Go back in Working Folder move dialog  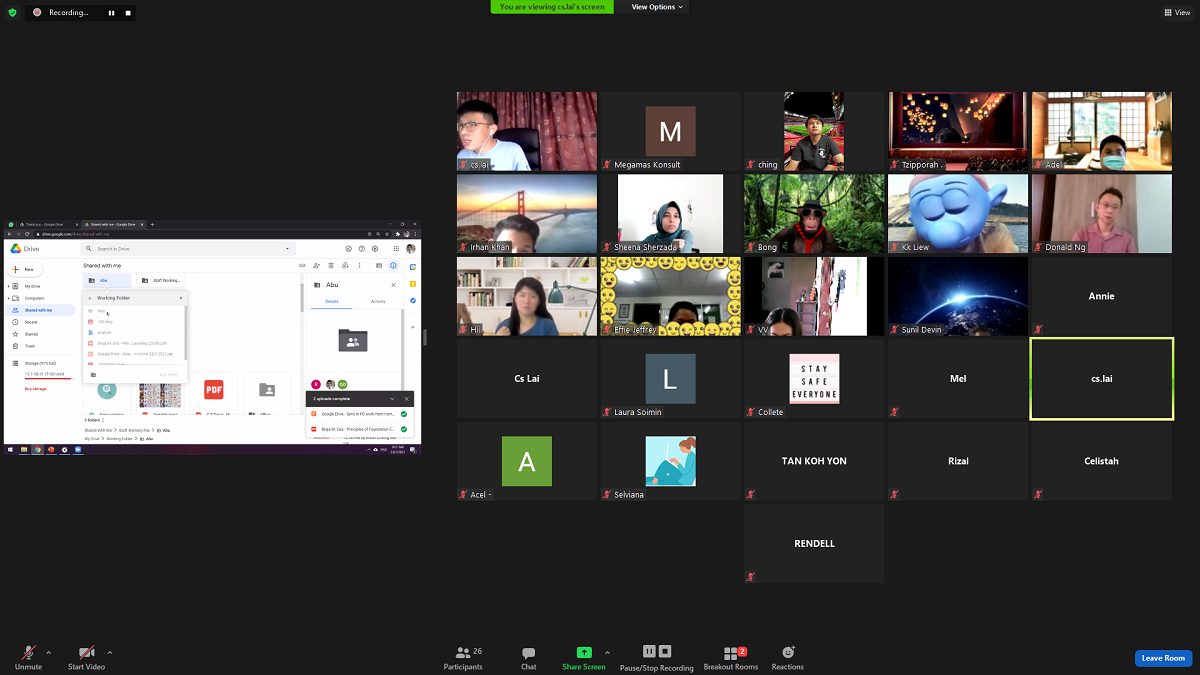pos(90,298)
